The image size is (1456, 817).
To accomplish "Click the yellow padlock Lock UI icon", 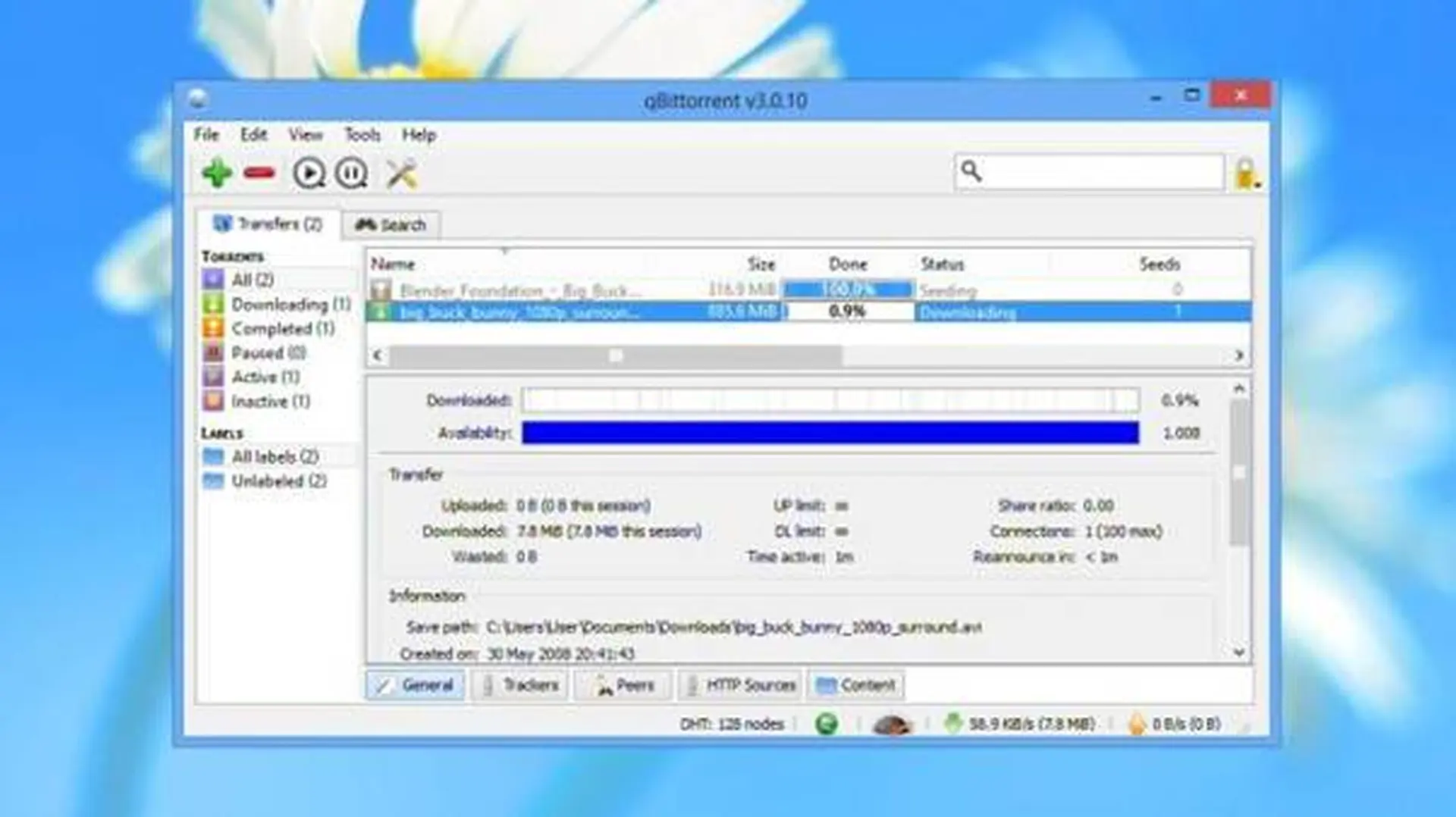I will click(x=1246, y=174).
